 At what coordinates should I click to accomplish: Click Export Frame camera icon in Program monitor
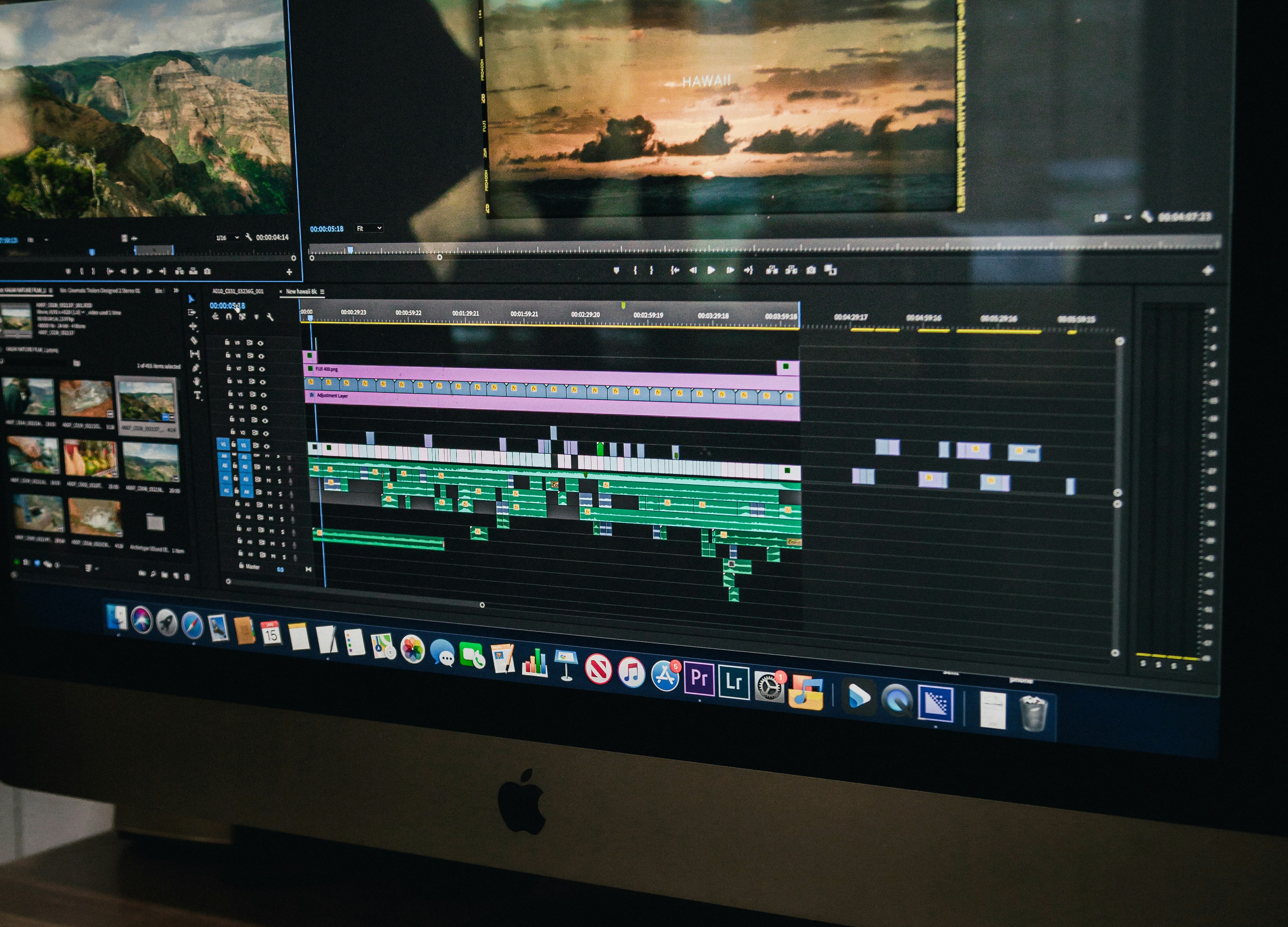pos(811,270)
